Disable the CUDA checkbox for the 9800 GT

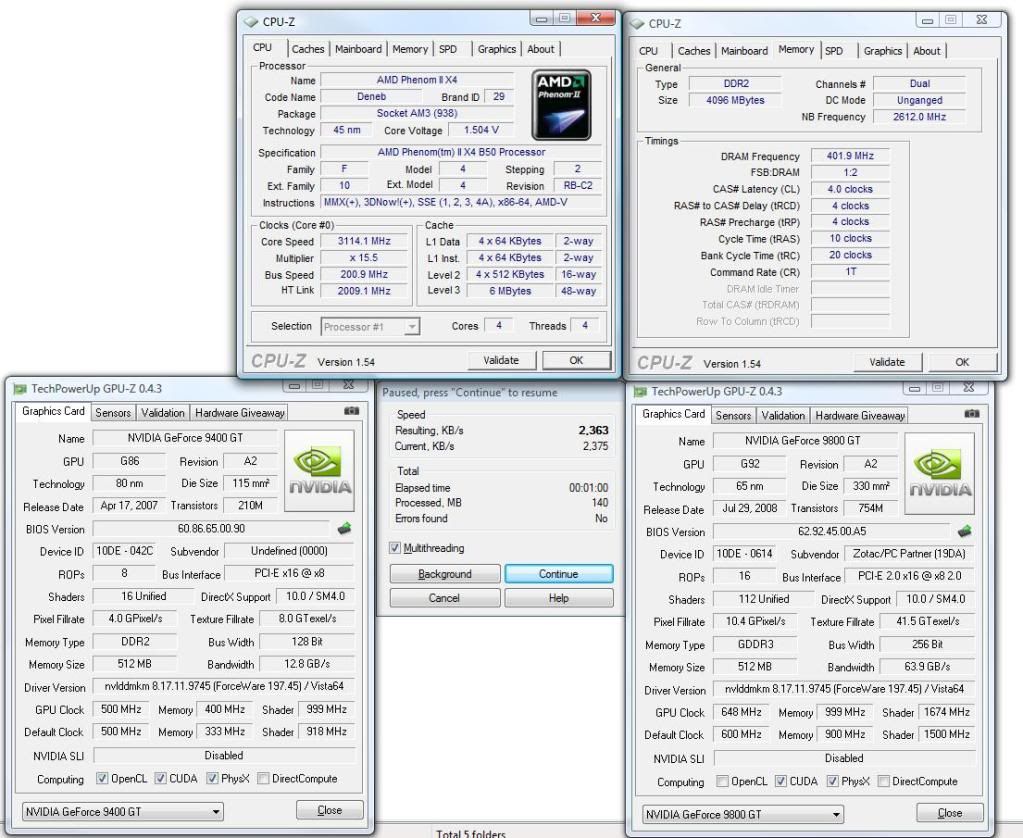pos(783,781)
